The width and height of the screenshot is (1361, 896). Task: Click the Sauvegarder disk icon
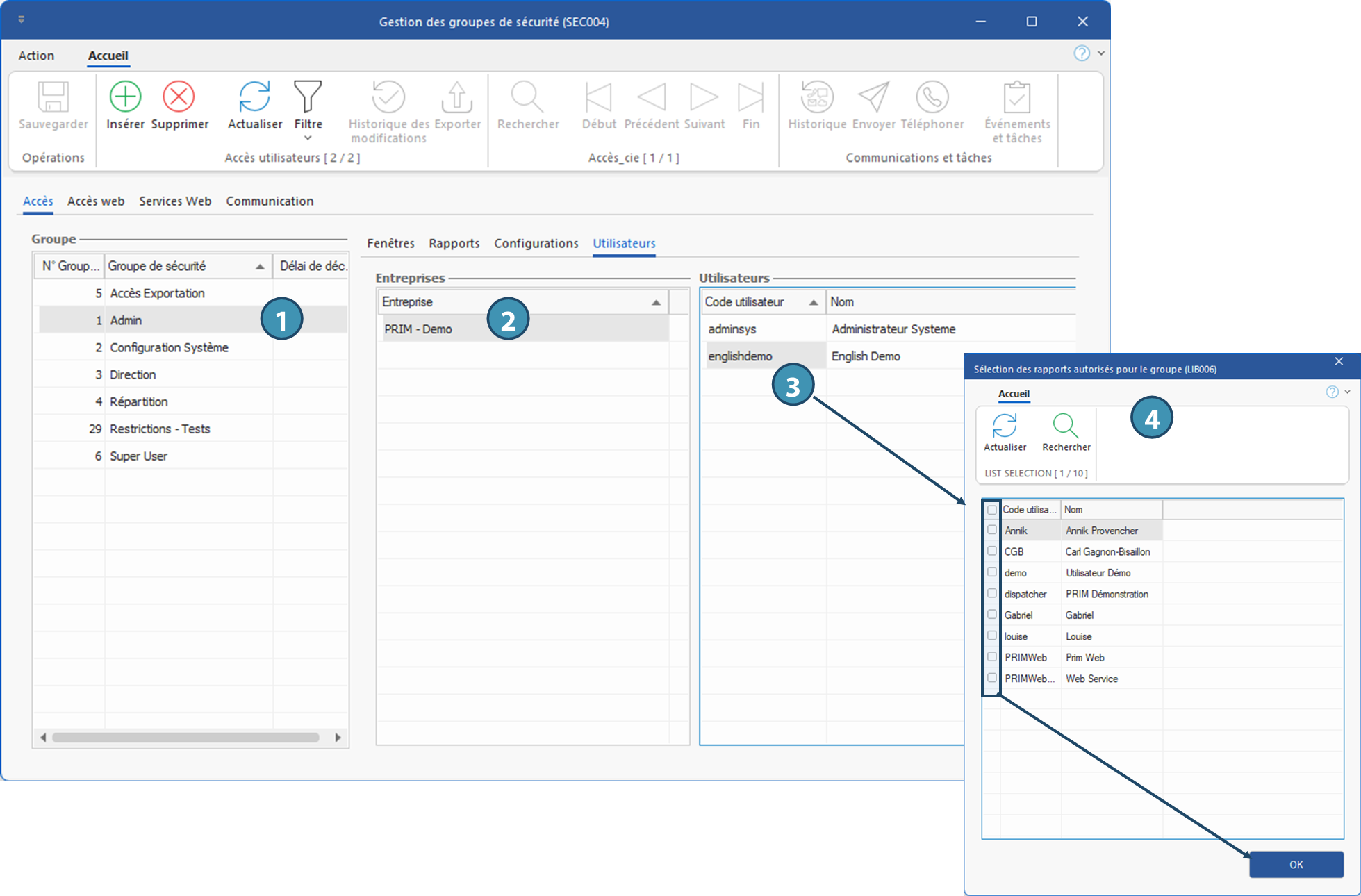[53, 97]
